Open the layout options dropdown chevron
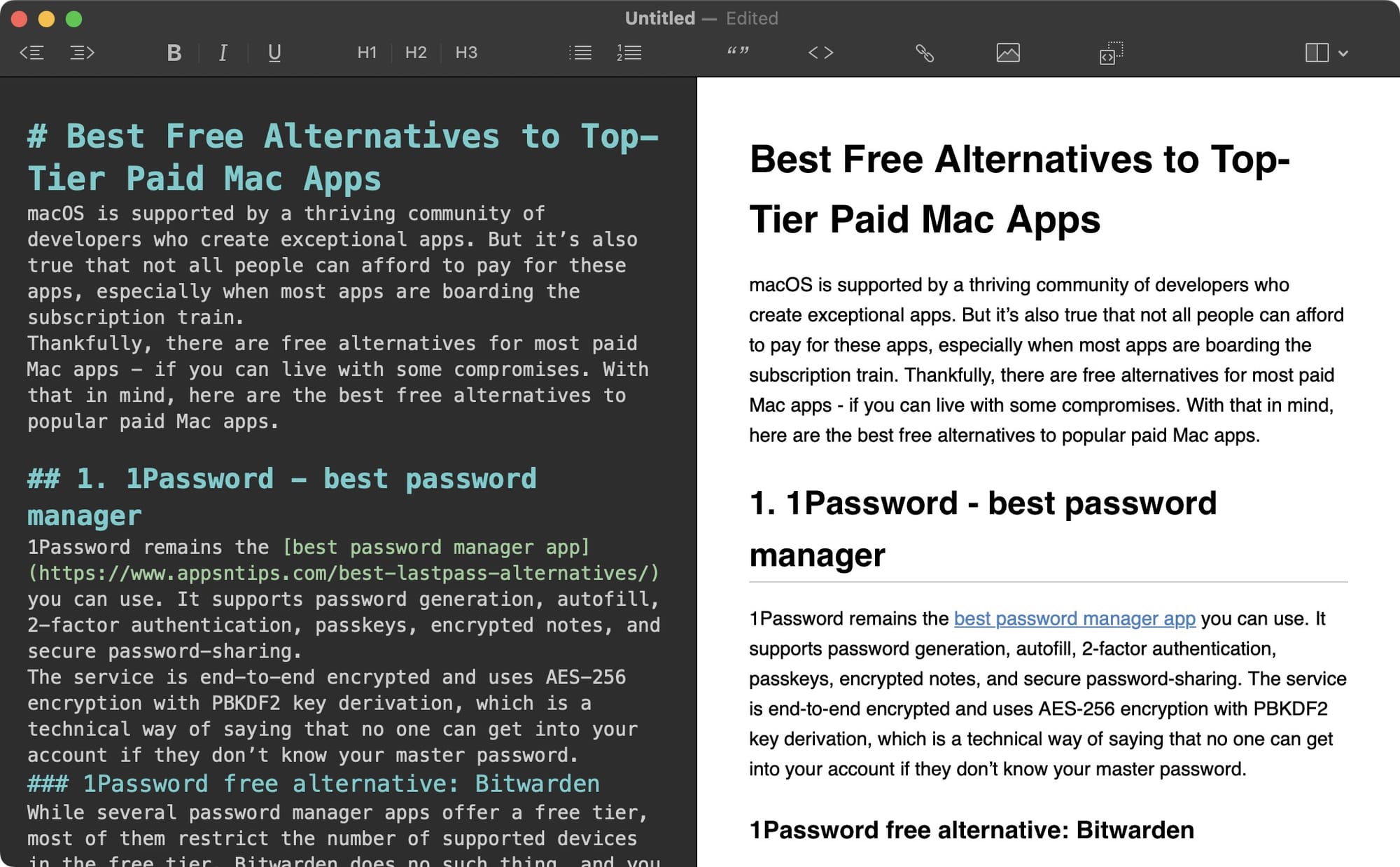Screen dimensions: 1400x867 coord(1343,53)
